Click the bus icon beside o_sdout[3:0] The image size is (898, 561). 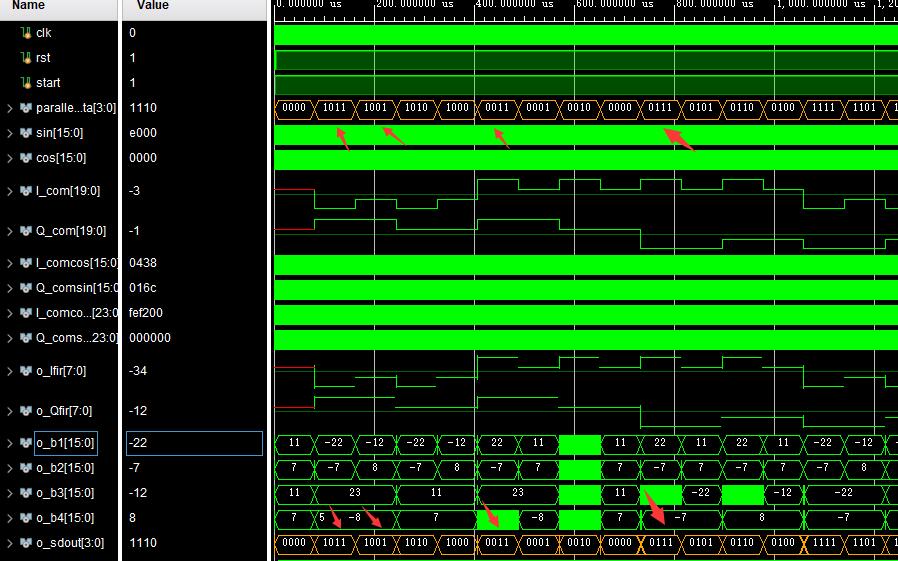point(26,543)
